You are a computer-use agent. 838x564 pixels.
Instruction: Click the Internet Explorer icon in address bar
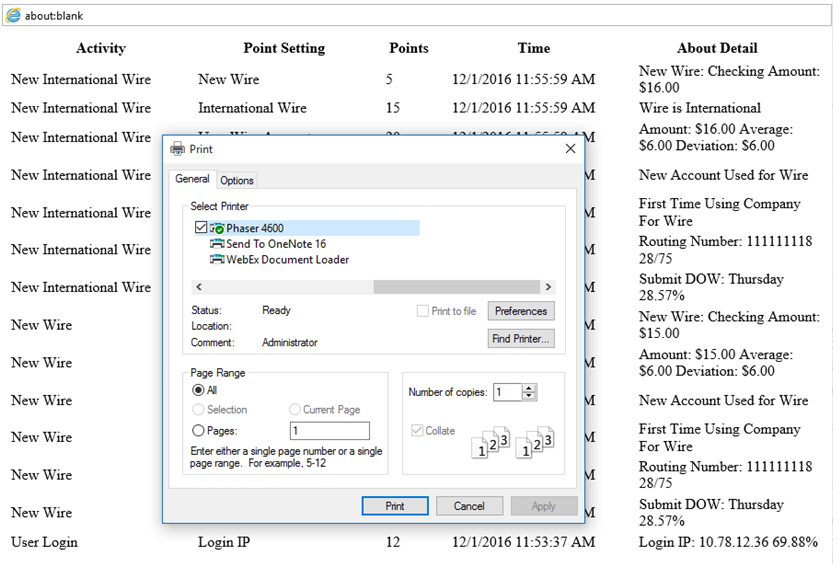(13, 16)
